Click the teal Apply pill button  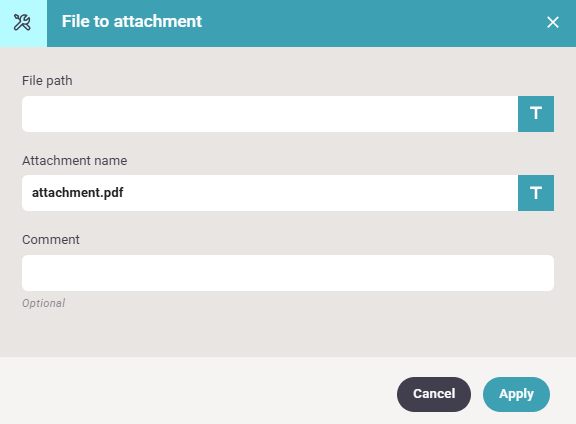516,394
